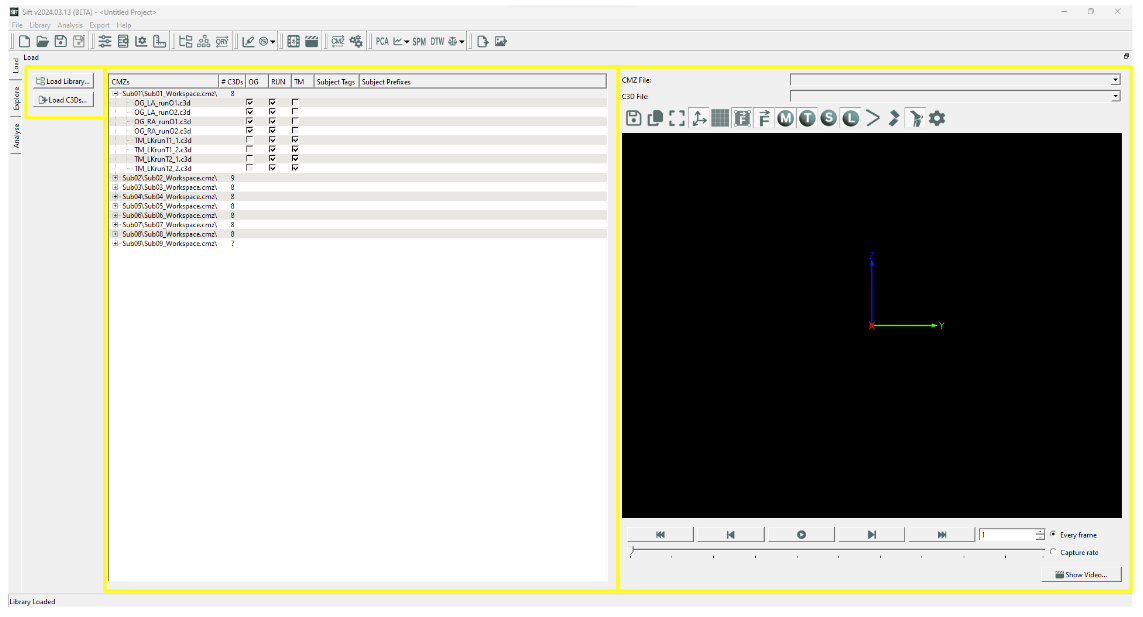Screen dimensions: 1143x617
Task: Open the sliders settings icon in toolbar
Action: pos(105,42)
